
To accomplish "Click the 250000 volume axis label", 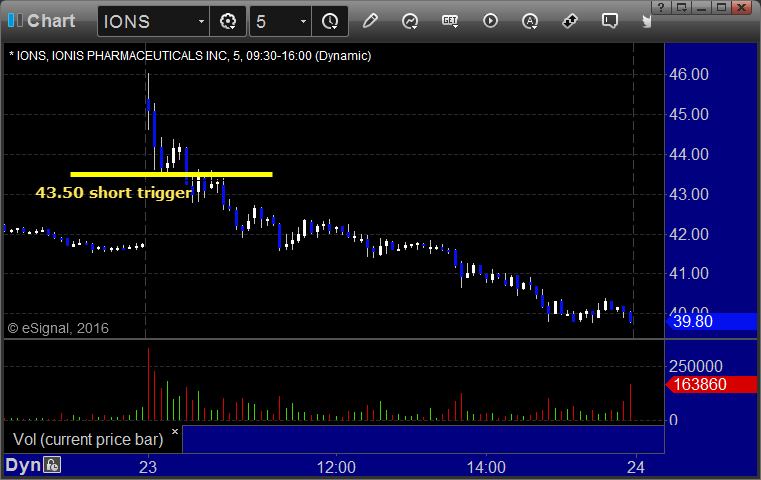I will (695, 366).
